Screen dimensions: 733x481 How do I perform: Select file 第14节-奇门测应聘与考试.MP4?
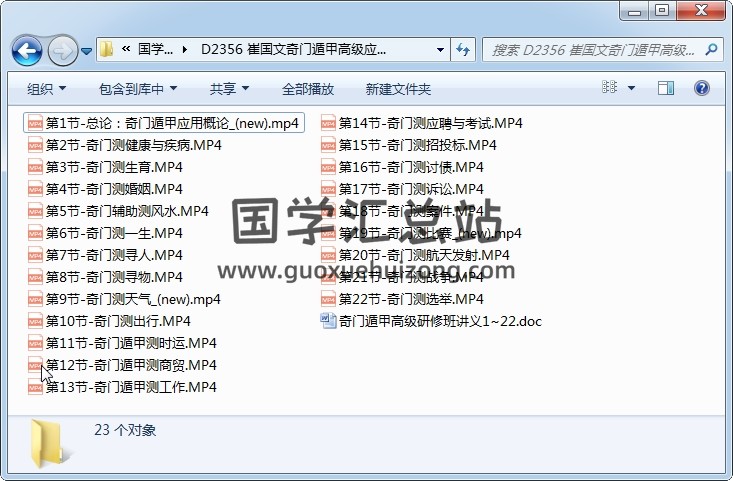click(x=430, y=123)
